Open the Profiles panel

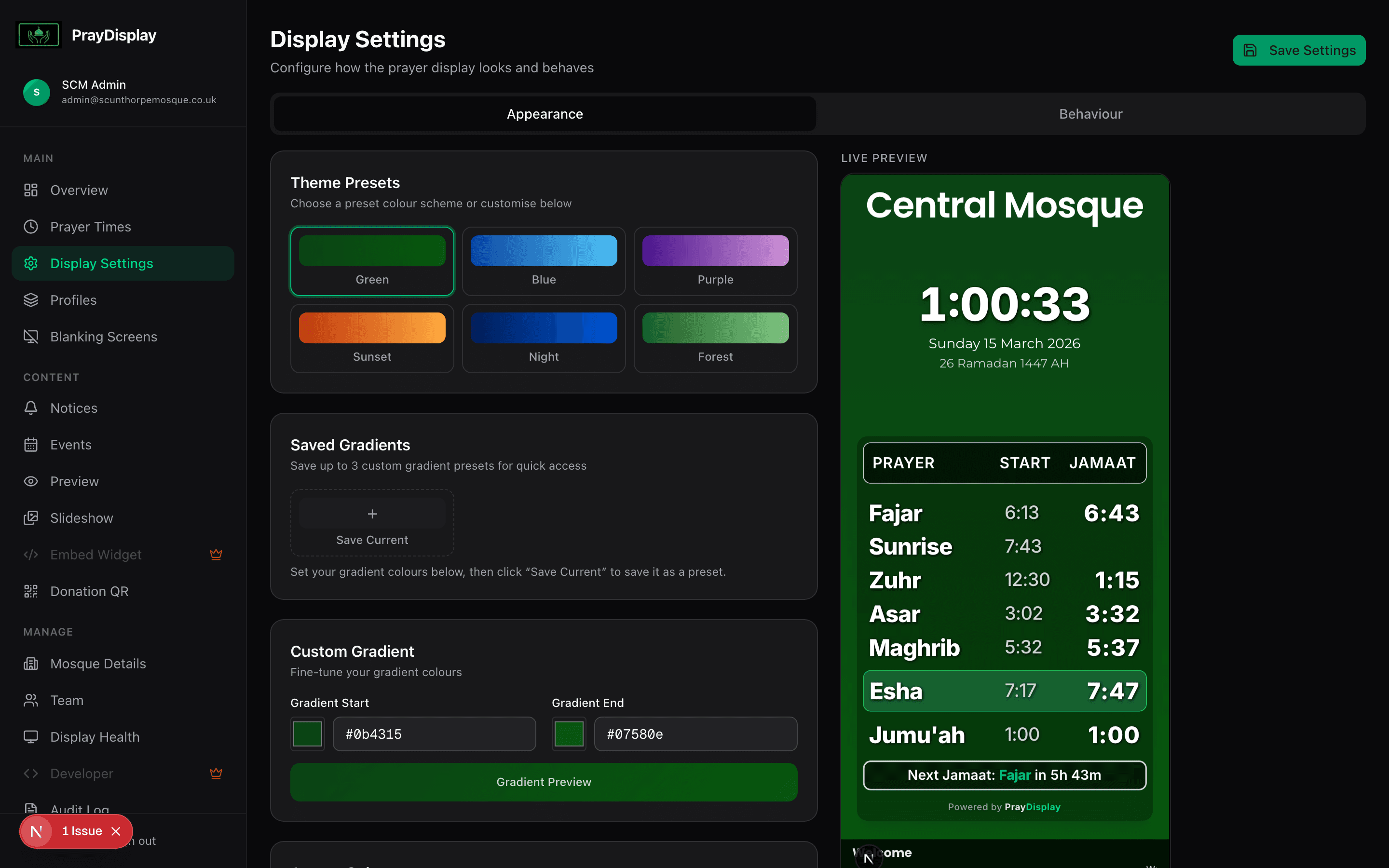point(73,299)
